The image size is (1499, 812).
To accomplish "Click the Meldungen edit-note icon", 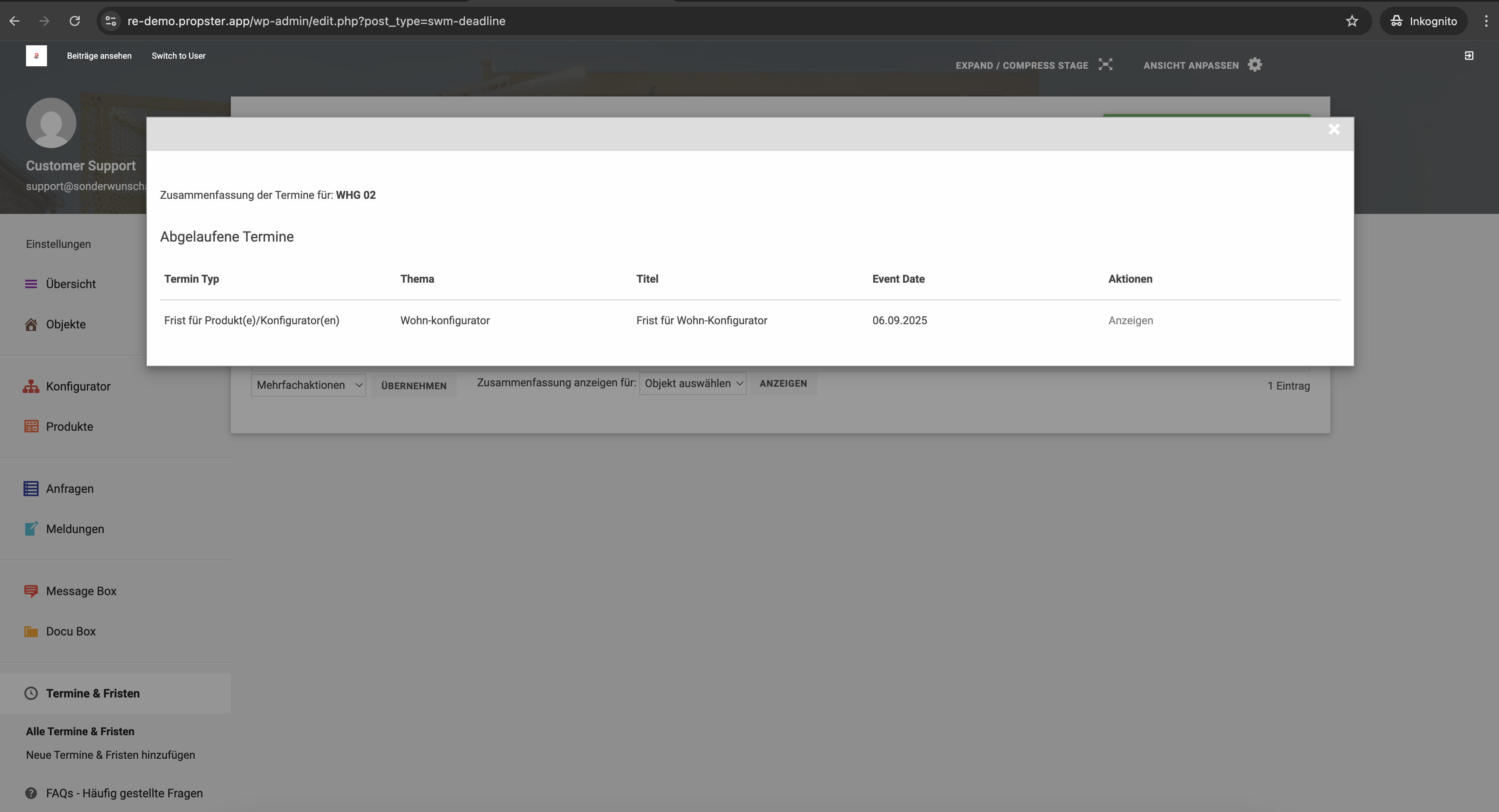I will (x=31, y=529).
